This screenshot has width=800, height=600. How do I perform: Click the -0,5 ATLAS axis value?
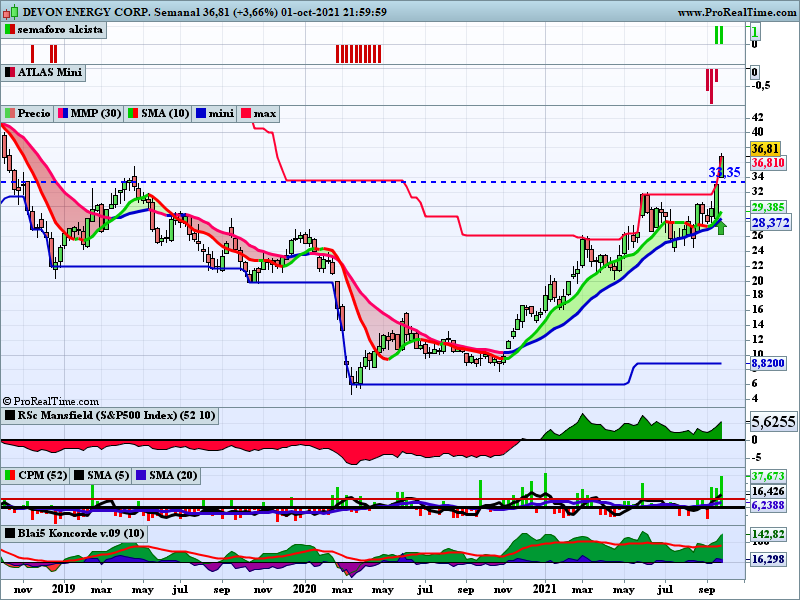click(760, 86)
